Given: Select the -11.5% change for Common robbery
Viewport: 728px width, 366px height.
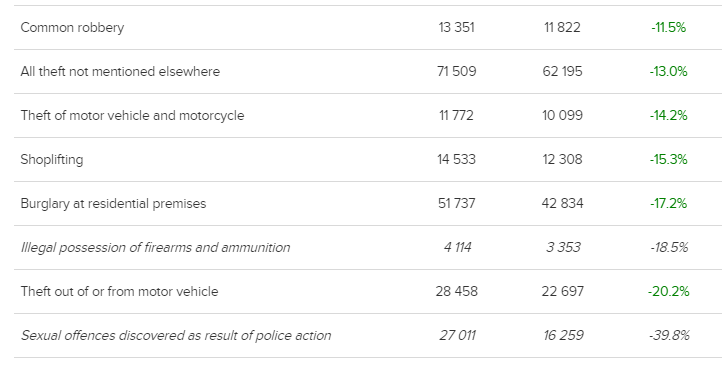Looking at the screenshot, I should [668, 27].
